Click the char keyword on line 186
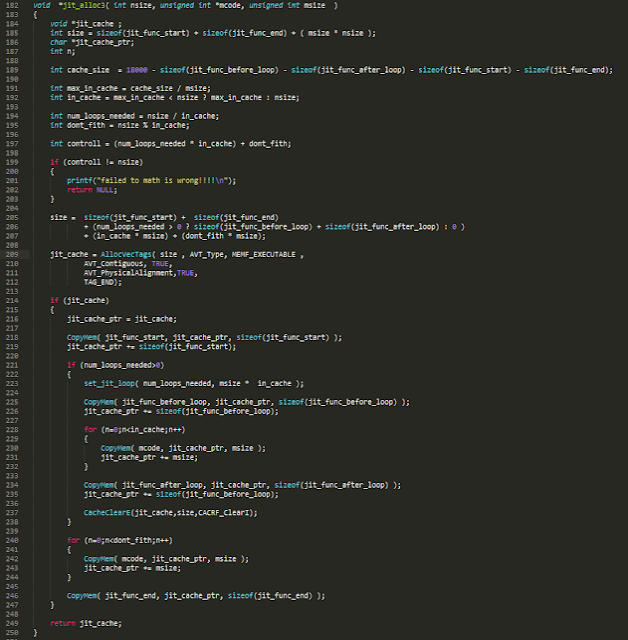The image size is (628, 640). pos(58,42)
